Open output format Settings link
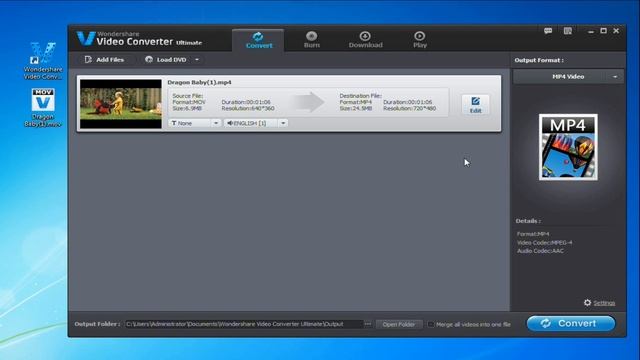Screen dimensions: 640x360 tap(604, 303)
